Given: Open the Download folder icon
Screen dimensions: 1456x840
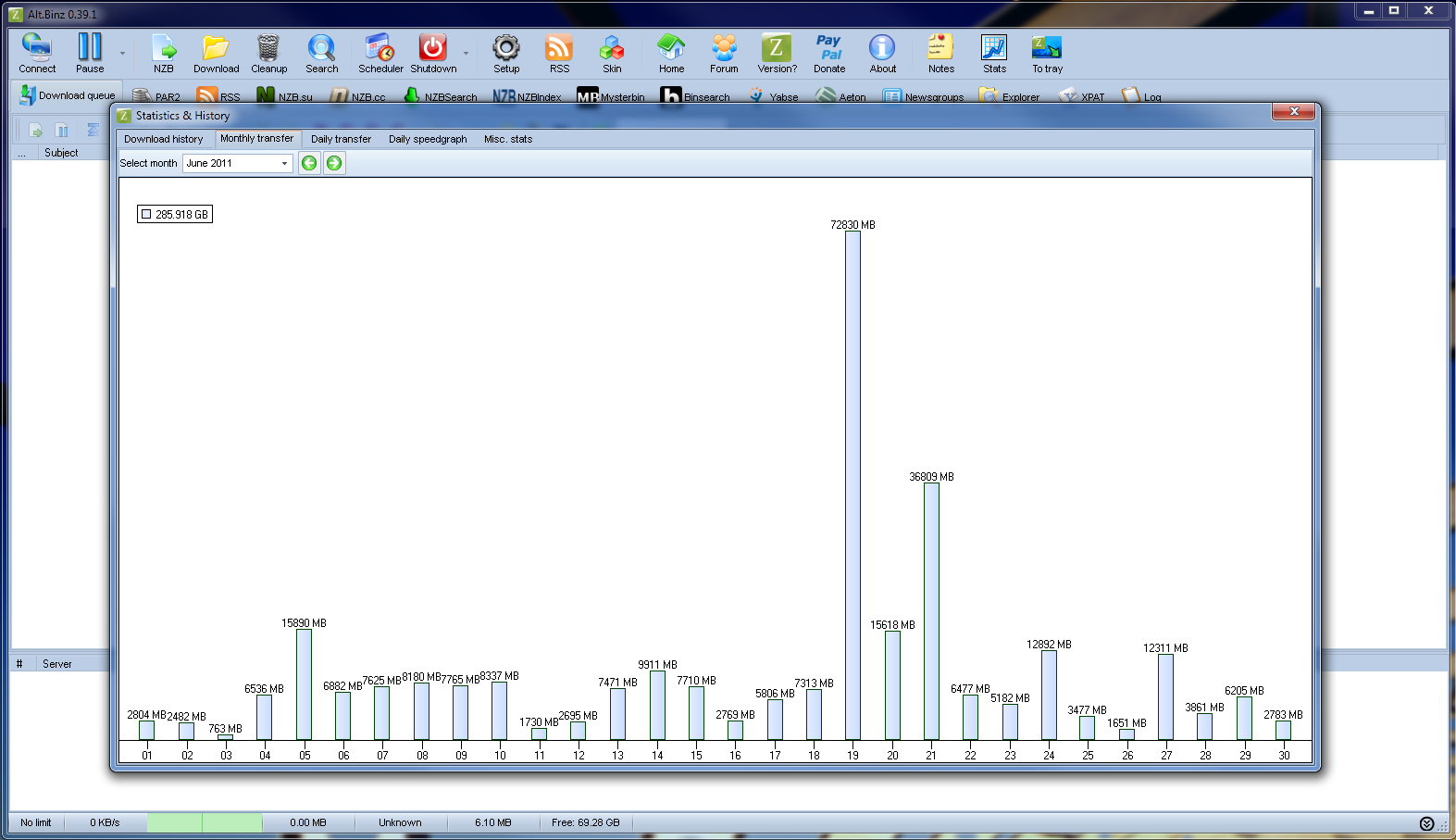Looking at the screenshot, I should pos(216,53).
